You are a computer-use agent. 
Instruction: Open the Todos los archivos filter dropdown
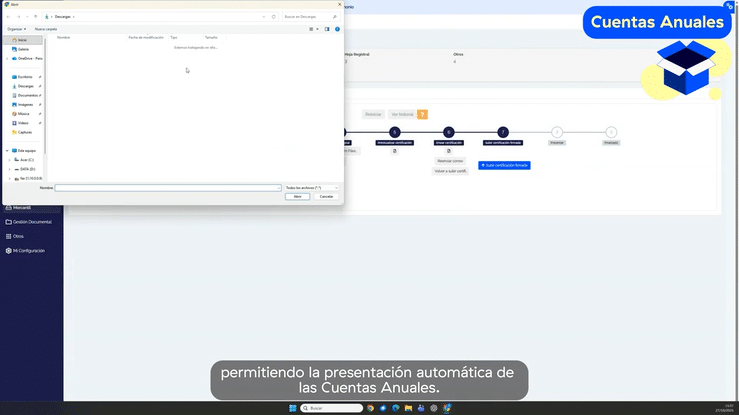pos(311,188)
